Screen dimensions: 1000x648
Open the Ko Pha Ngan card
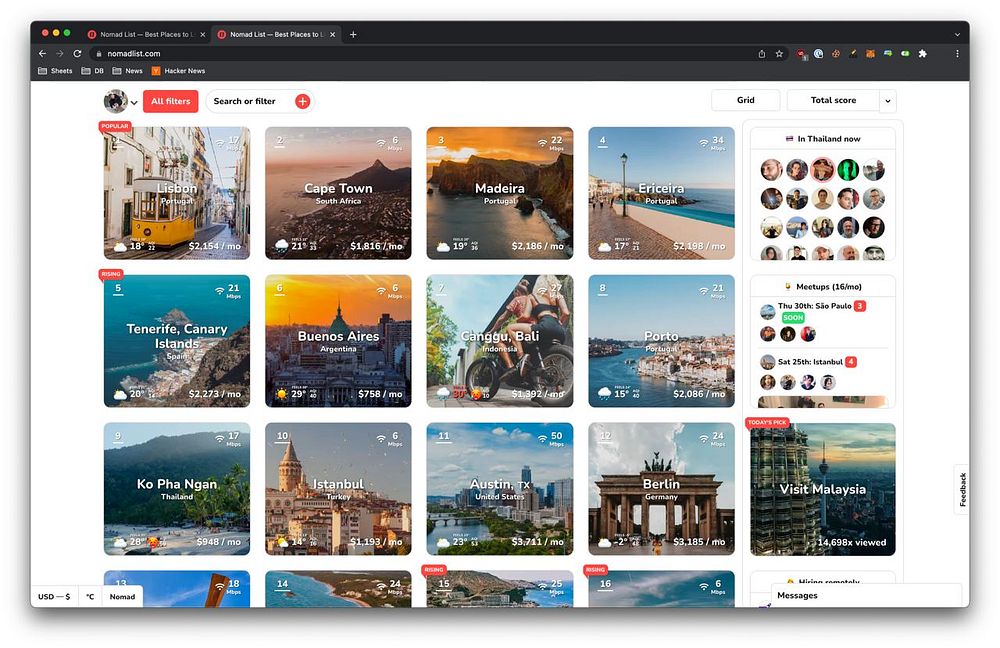[x=177, y=489]
